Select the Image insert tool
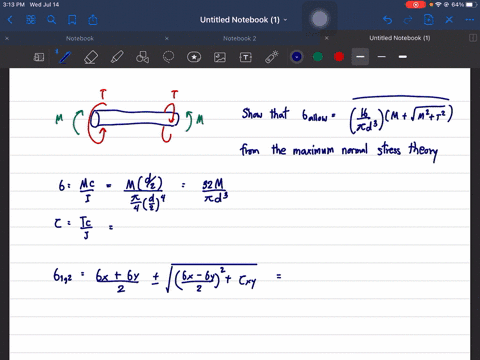This screenshot has height=360, width=480. [220, 57]
